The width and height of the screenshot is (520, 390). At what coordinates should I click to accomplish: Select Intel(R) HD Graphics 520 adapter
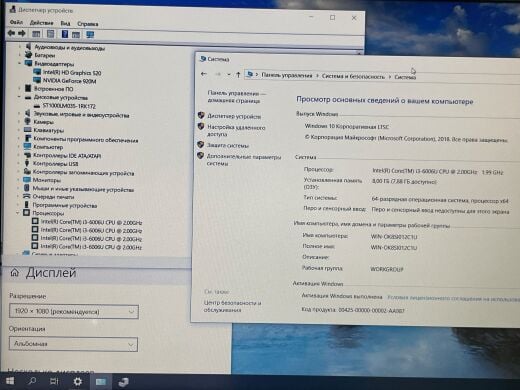[72, 72]
